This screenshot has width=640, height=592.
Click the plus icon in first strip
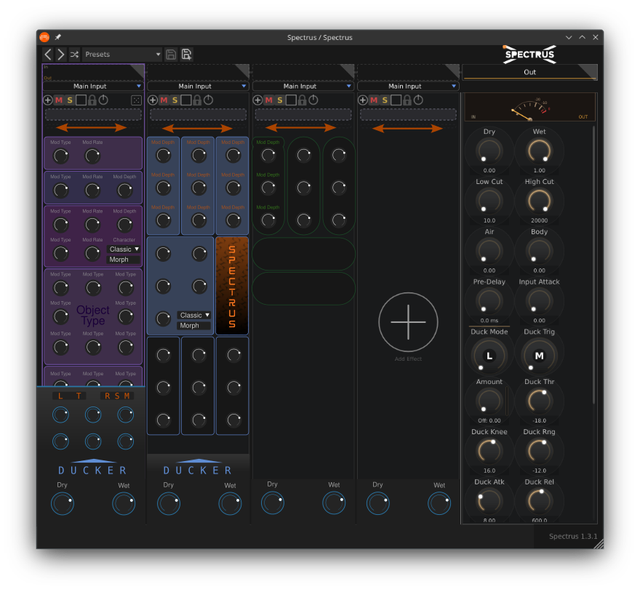(48, 100)
